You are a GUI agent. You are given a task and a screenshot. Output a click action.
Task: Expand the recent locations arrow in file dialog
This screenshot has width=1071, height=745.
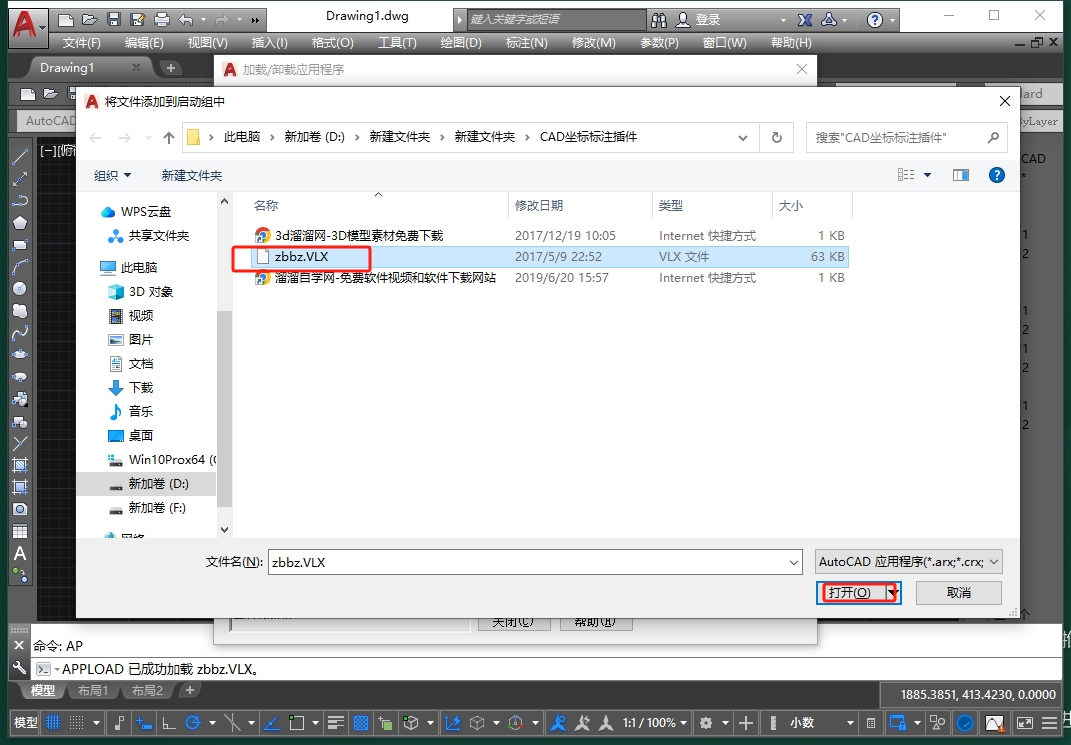pos(148,138)
